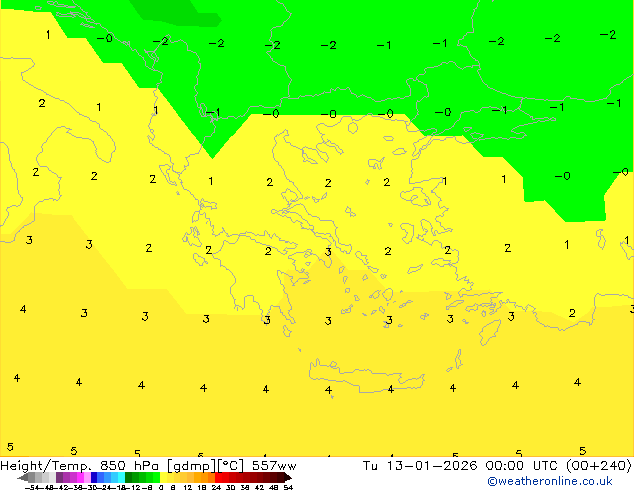
Task: Click the '557ww' label in the title
Action: click(274, 466)
